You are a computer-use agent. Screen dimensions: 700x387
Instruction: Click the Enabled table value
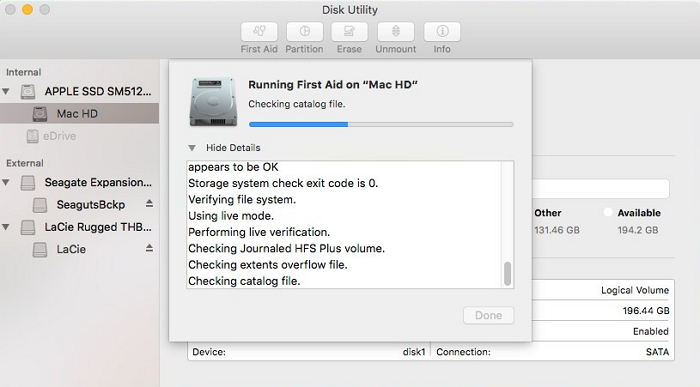[650, 331]
